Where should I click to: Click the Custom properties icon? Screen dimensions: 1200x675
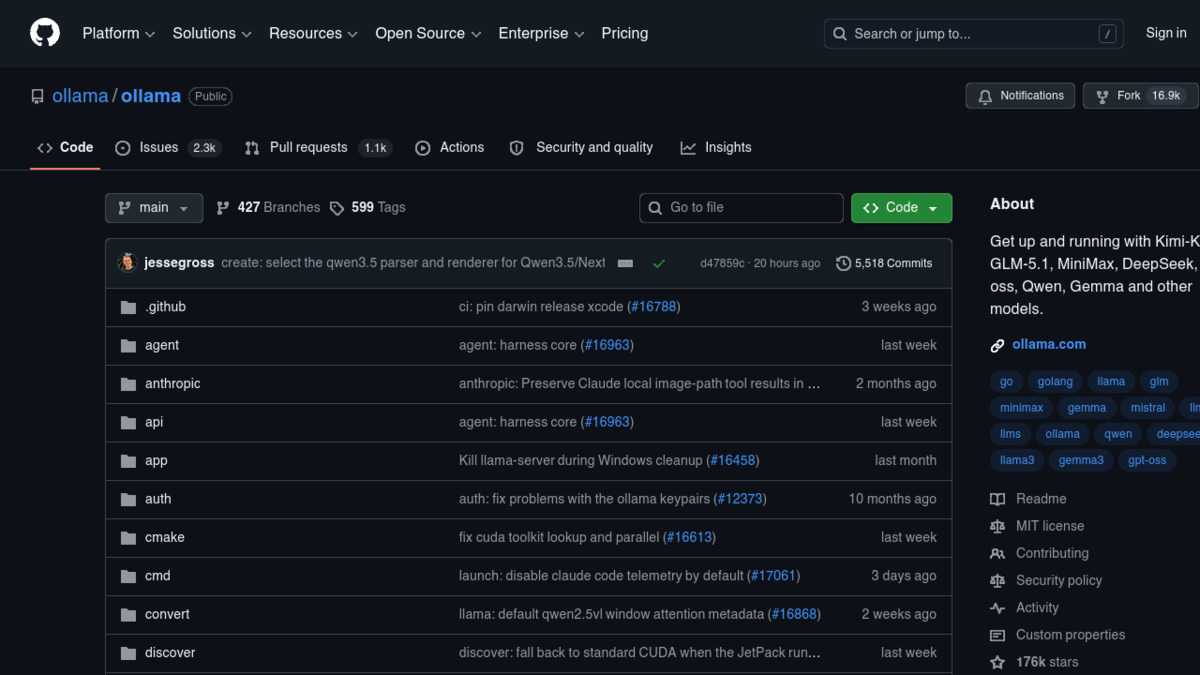click(997, 635)
